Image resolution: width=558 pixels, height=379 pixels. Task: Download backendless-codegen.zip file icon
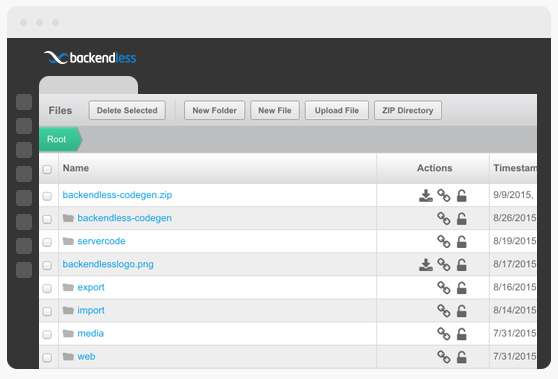pyautogui.click(x=426, y=195)
